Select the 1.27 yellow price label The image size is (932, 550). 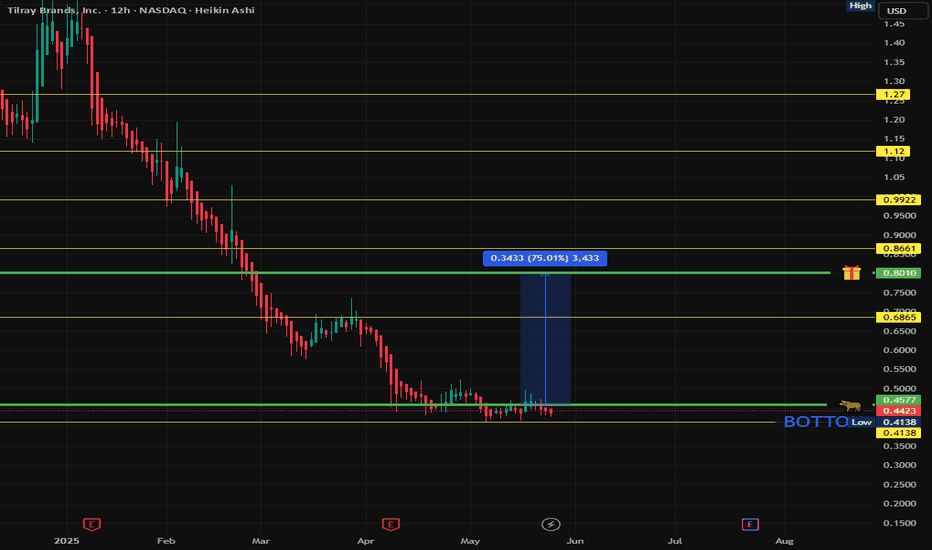coord(893,95)
